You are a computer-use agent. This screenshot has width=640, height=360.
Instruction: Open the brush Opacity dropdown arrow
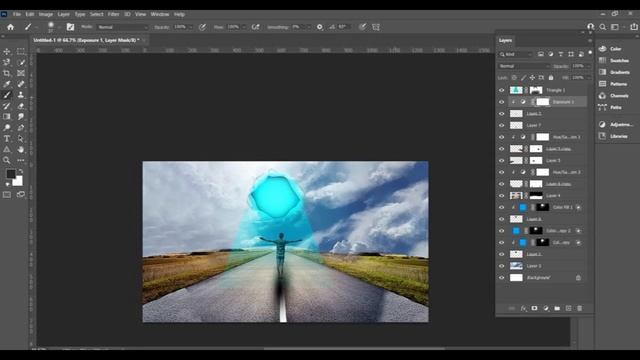190,27
